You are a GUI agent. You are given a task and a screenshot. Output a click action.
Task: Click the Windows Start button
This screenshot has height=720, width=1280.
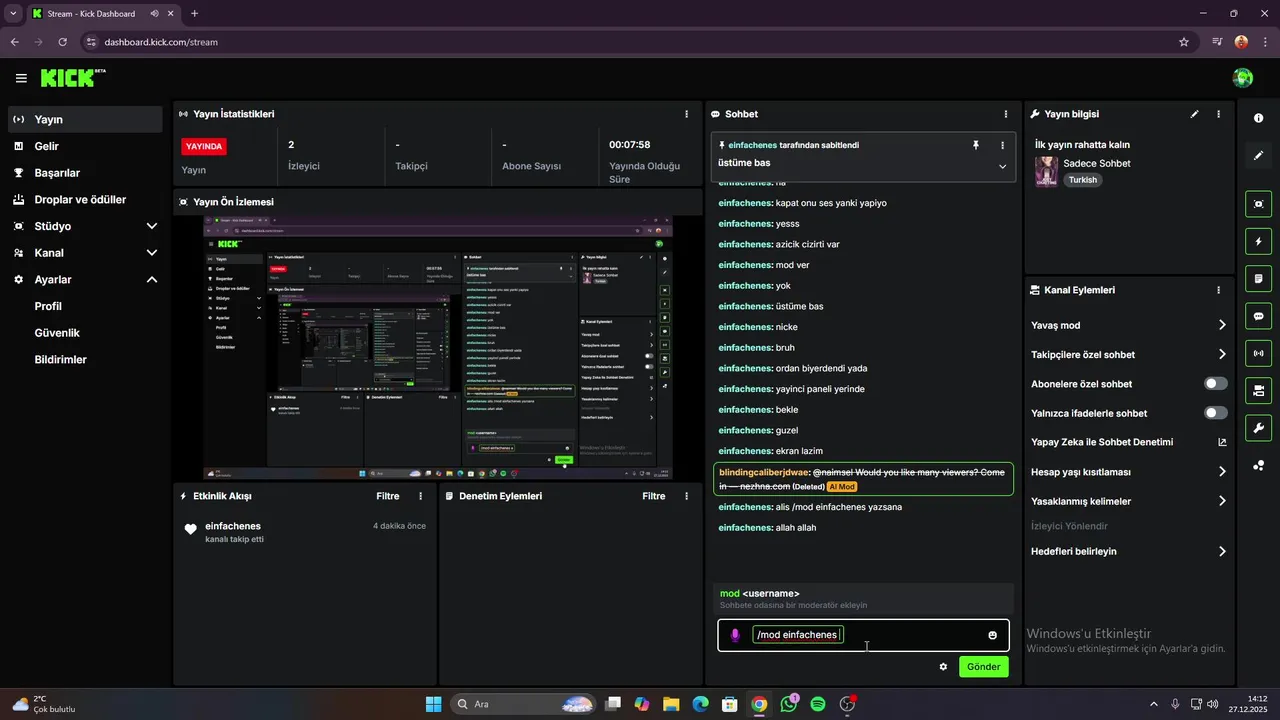(x=433, y=704)
